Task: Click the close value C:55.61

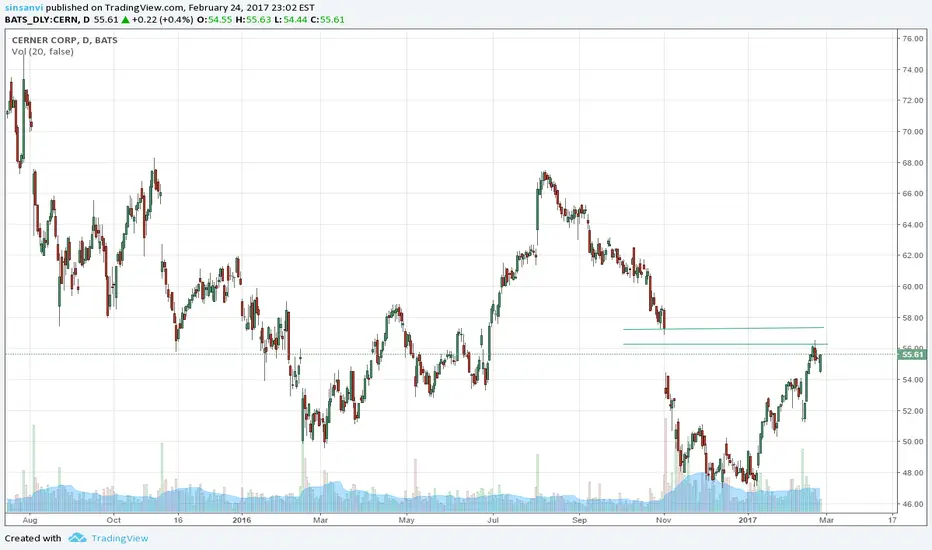Action: 328,20
